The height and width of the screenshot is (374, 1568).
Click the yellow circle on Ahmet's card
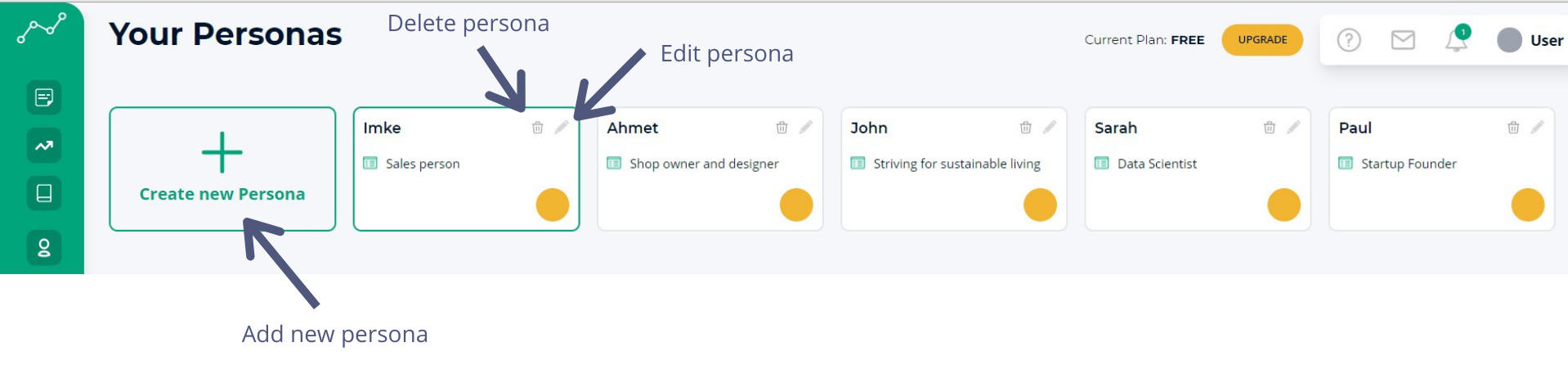(796, 205)
